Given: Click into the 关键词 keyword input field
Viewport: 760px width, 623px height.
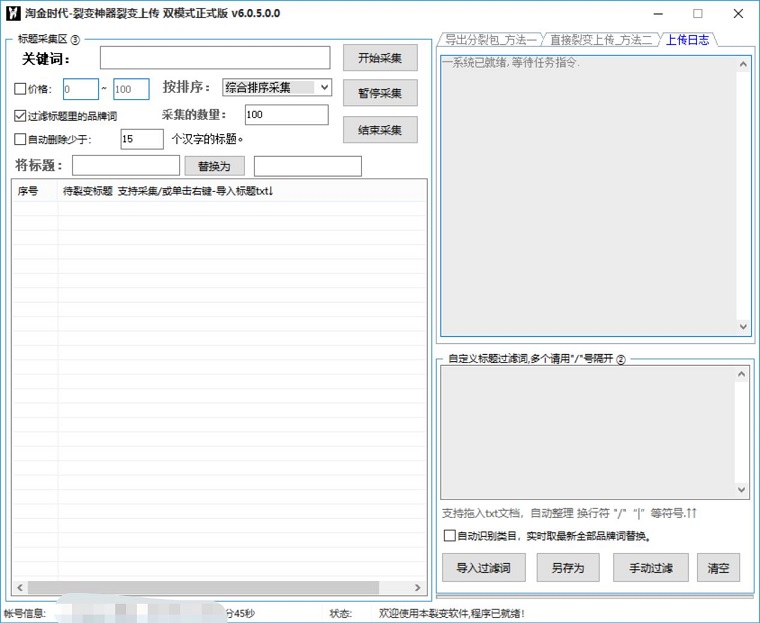Looking at the screenshot, I should 215,58.
